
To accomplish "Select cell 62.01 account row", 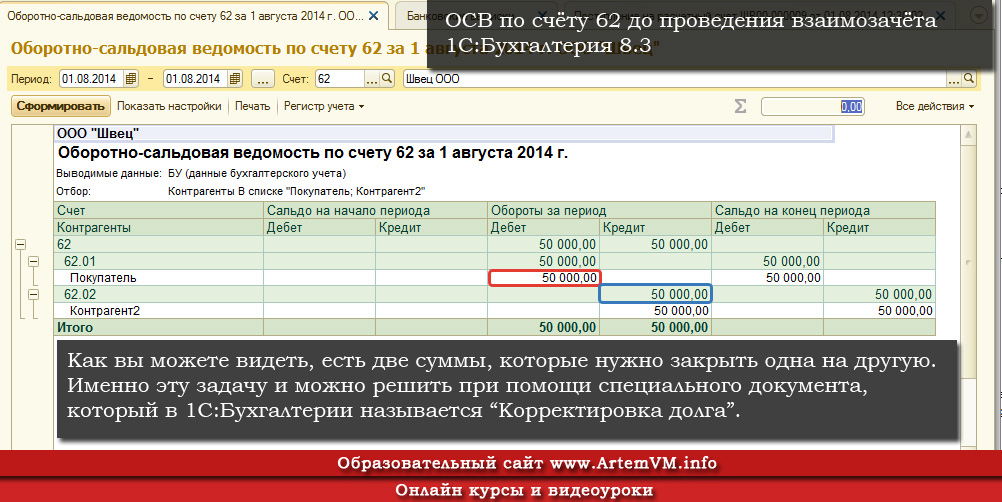I will pyautogui.click(x=159, y=261).
